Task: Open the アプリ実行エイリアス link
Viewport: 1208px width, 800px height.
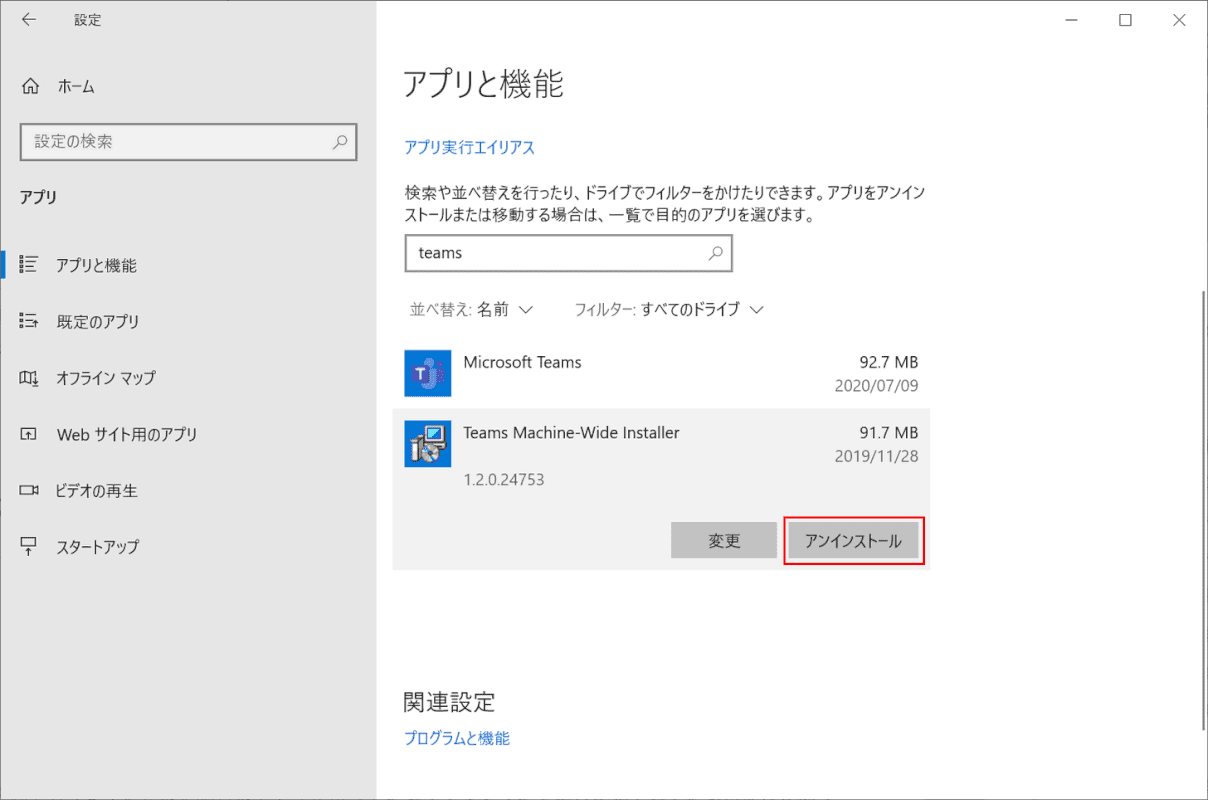Action: [x=469, y=147]
